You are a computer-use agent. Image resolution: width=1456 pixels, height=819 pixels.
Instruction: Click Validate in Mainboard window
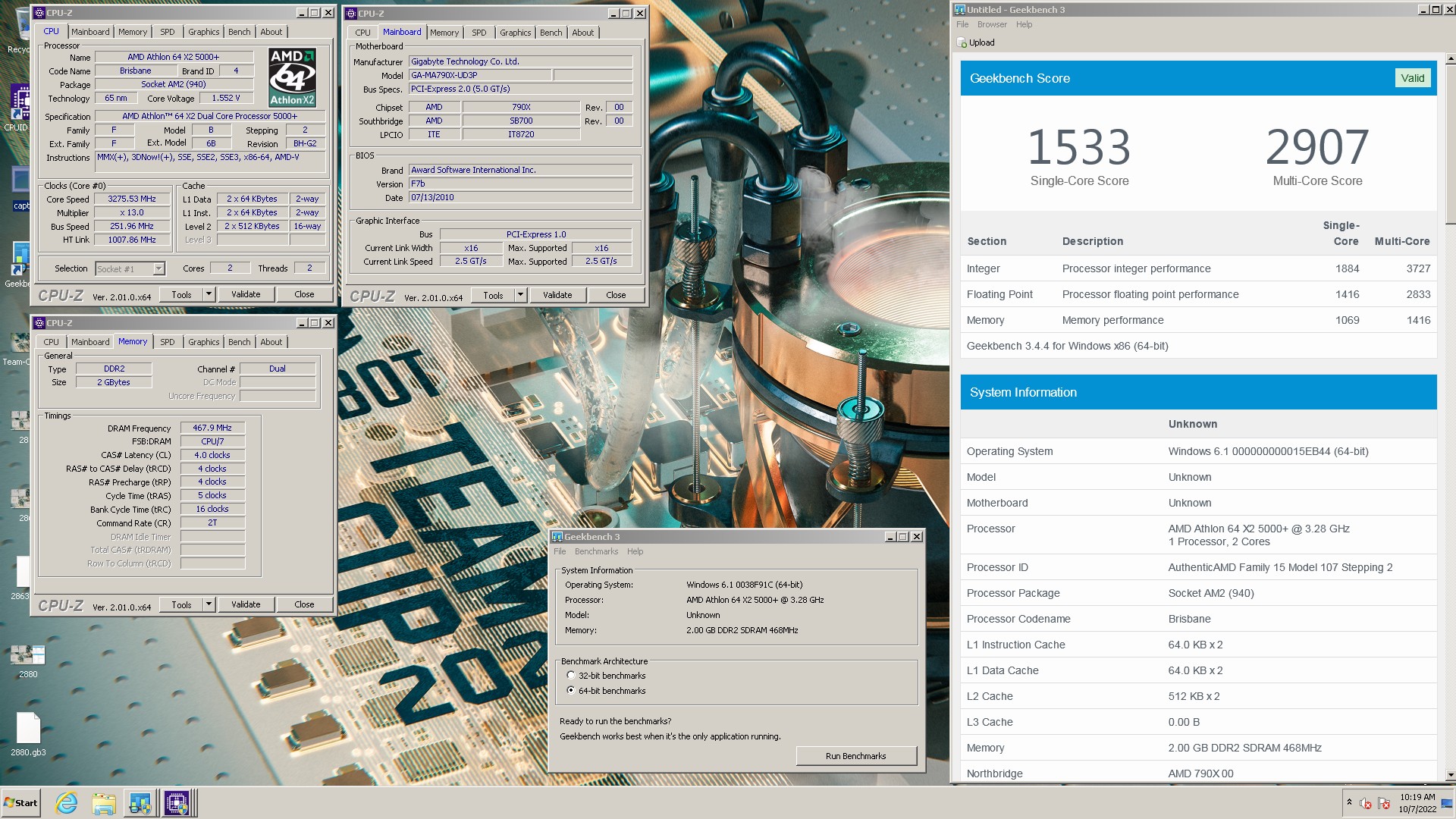[x=557, y=295]
